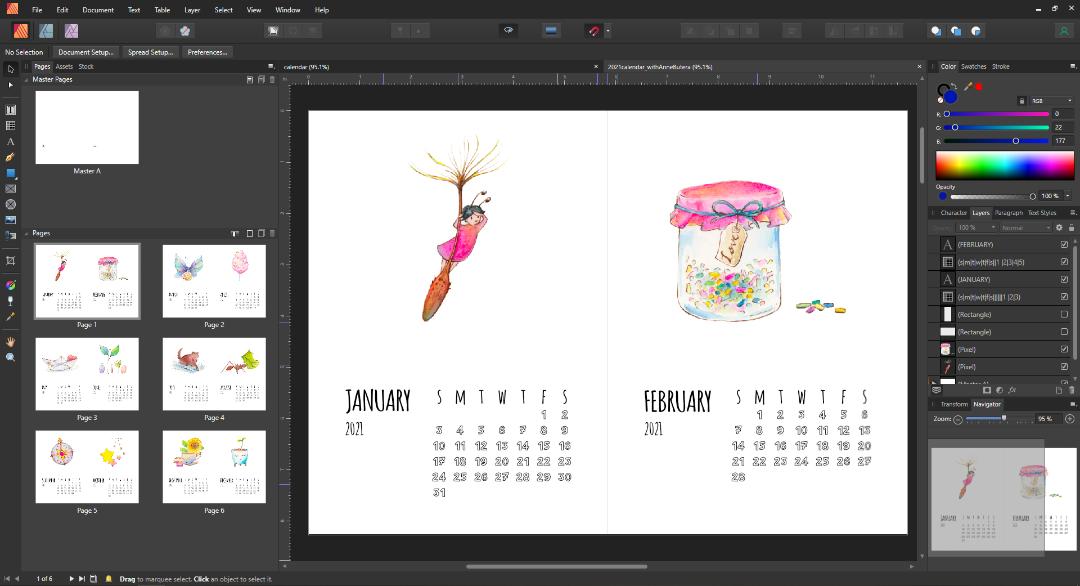This screenshot has width=1080, height=586.
Task: Switch to the Assets tab
Action: pos(64,67)
